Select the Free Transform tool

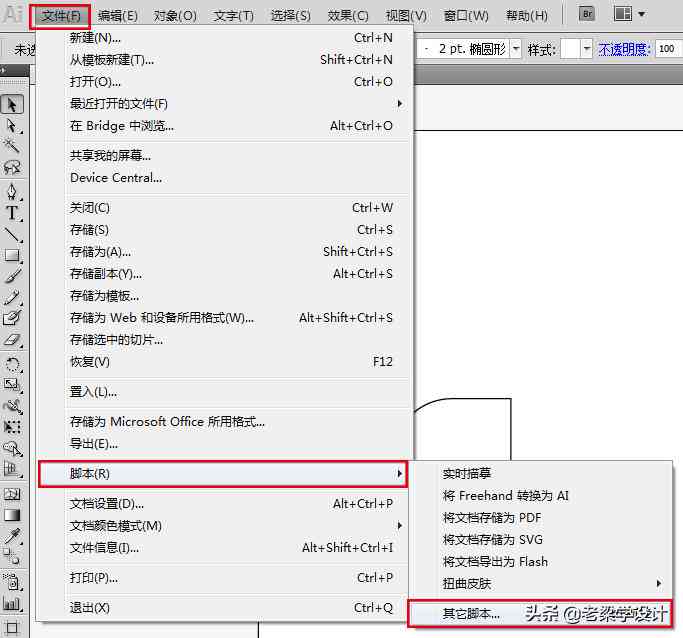coord(12,427)
